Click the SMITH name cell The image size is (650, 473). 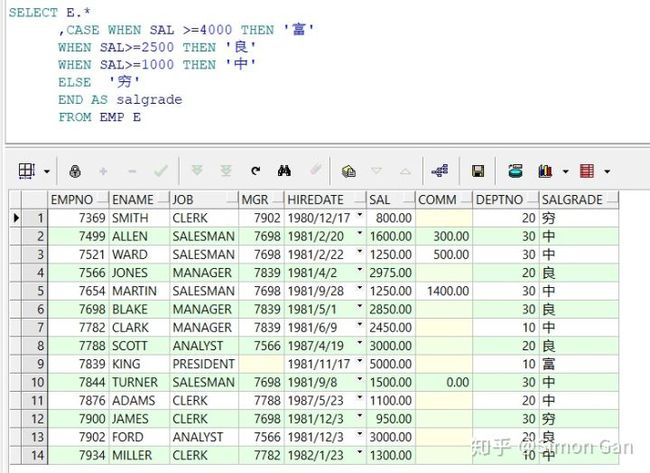[x=139, y=218]
